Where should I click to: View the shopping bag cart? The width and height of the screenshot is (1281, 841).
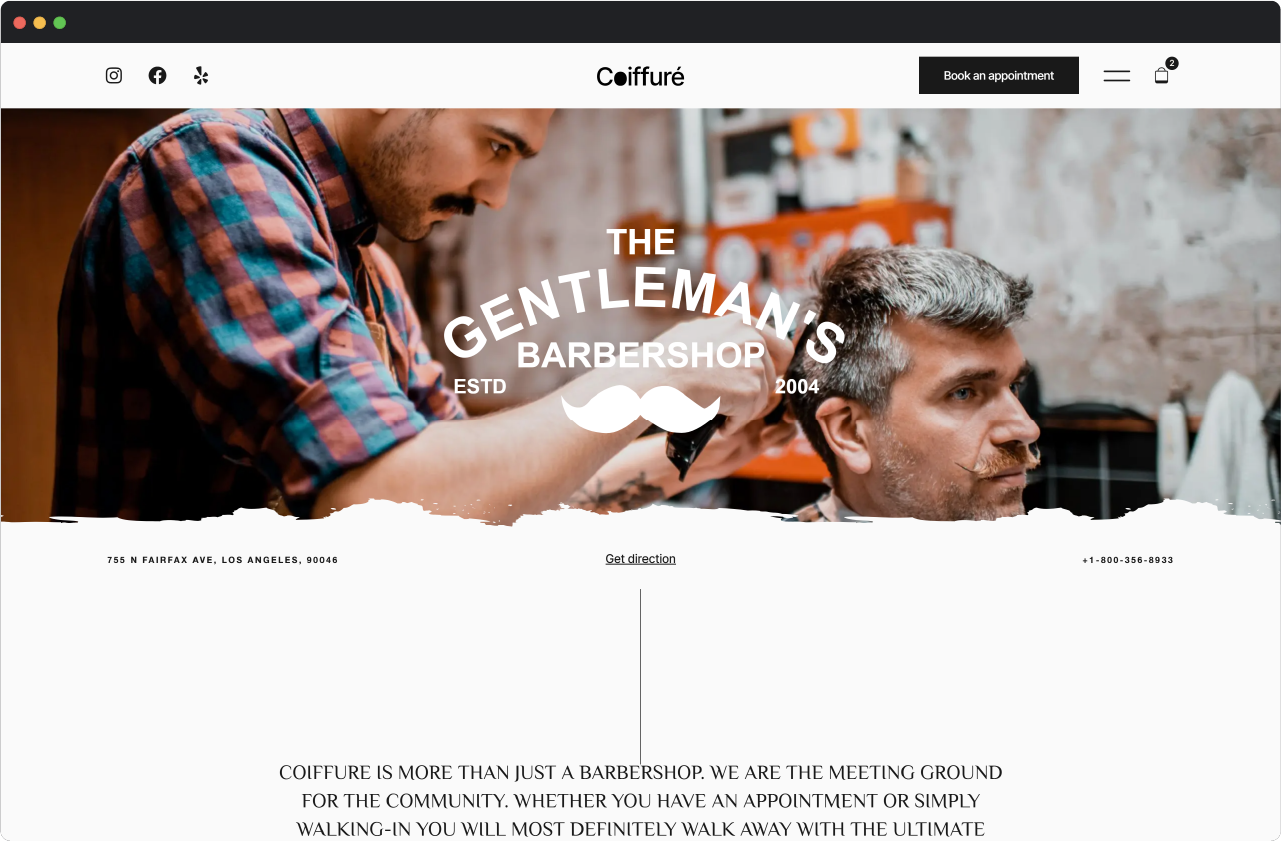1161,76
